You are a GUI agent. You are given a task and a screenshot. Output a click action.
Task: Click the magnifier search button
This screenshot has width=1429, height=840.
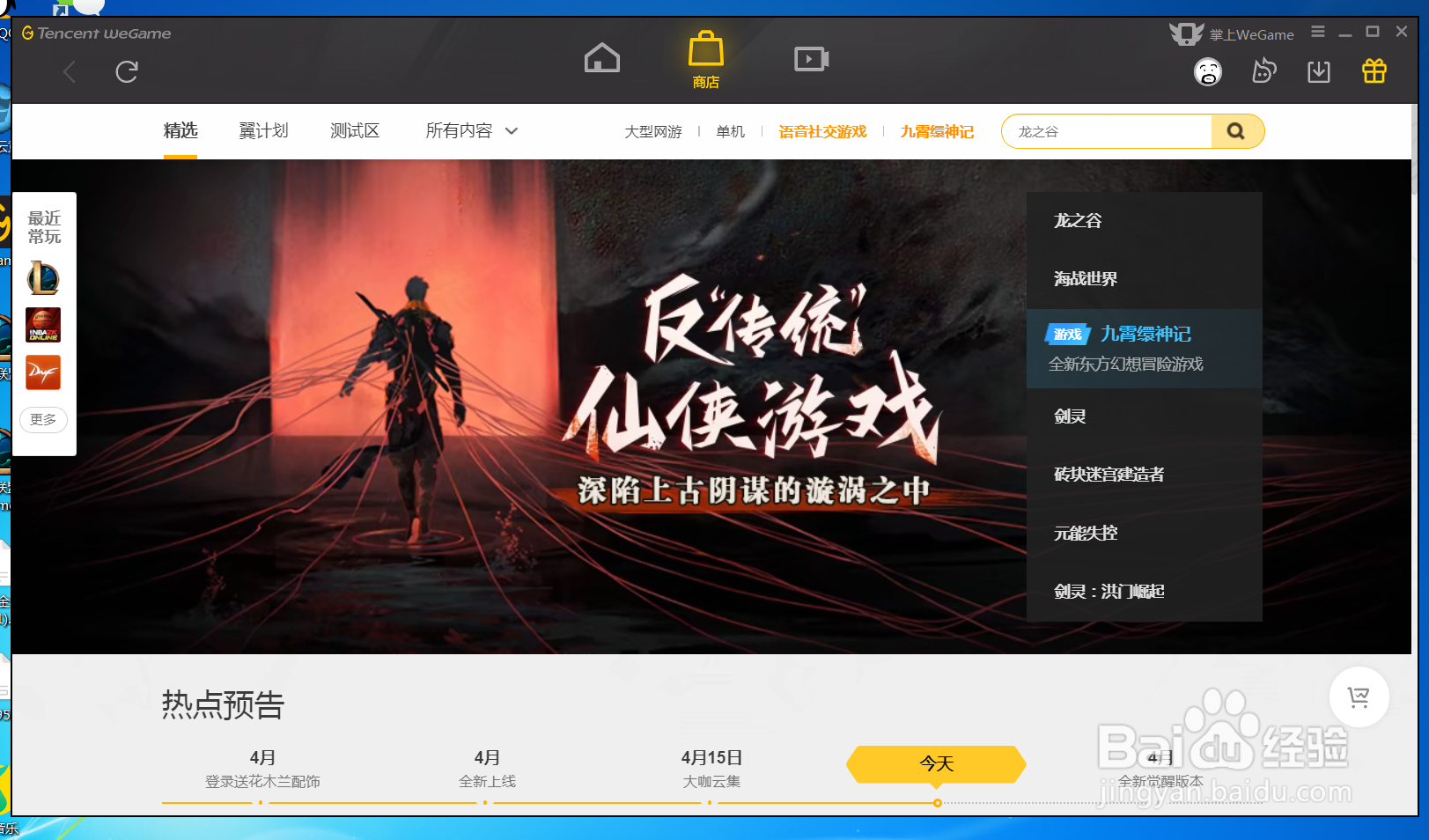coord(1237,131)
